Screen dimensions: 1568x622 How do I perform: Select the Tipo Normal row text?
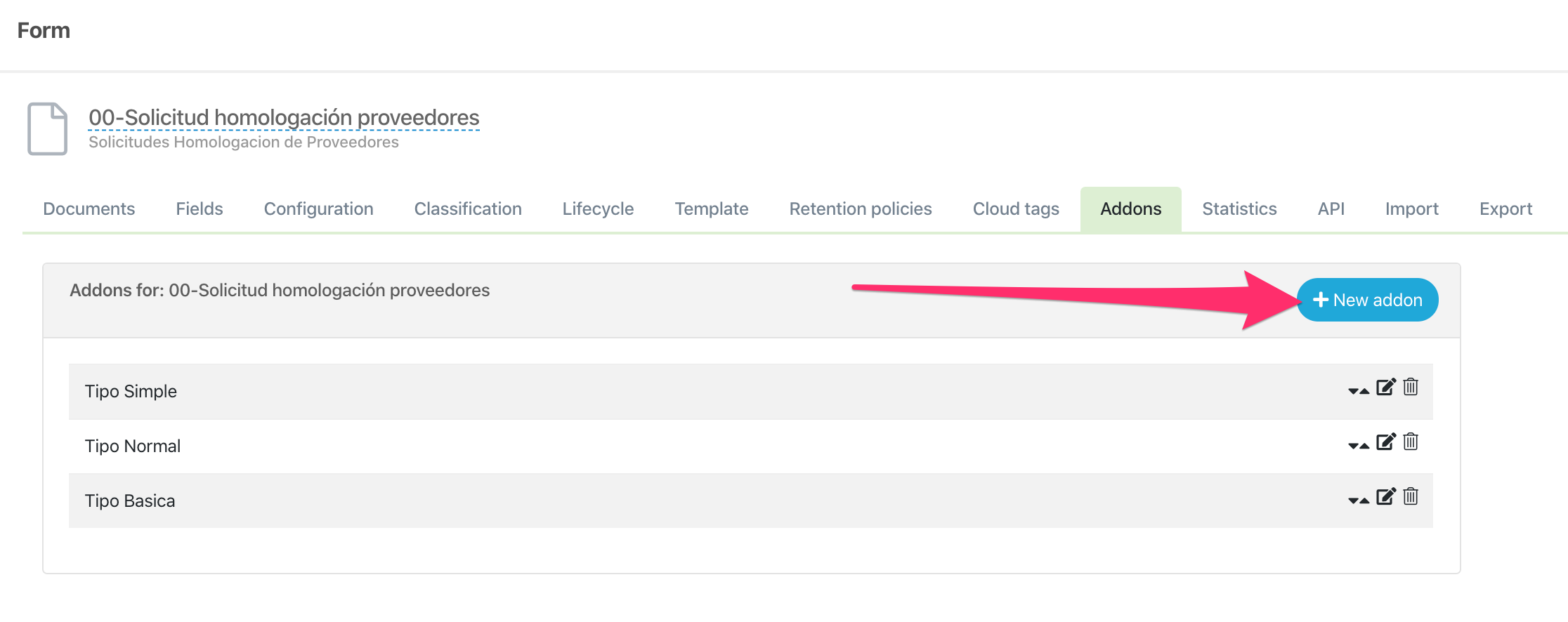pos(133,446)
